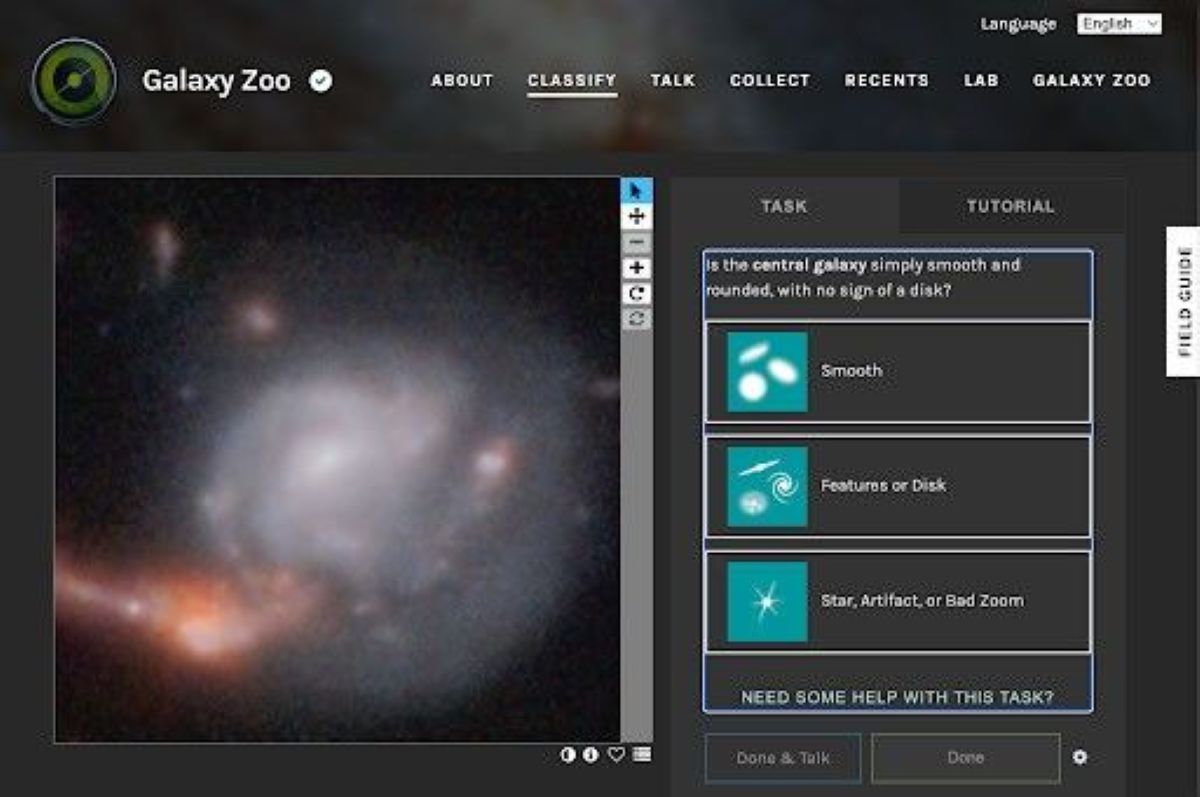The width and height of the screenshot is (1200, 797).
Task: Click the Galaxy Zoo project logo
Action: (74, 81)
